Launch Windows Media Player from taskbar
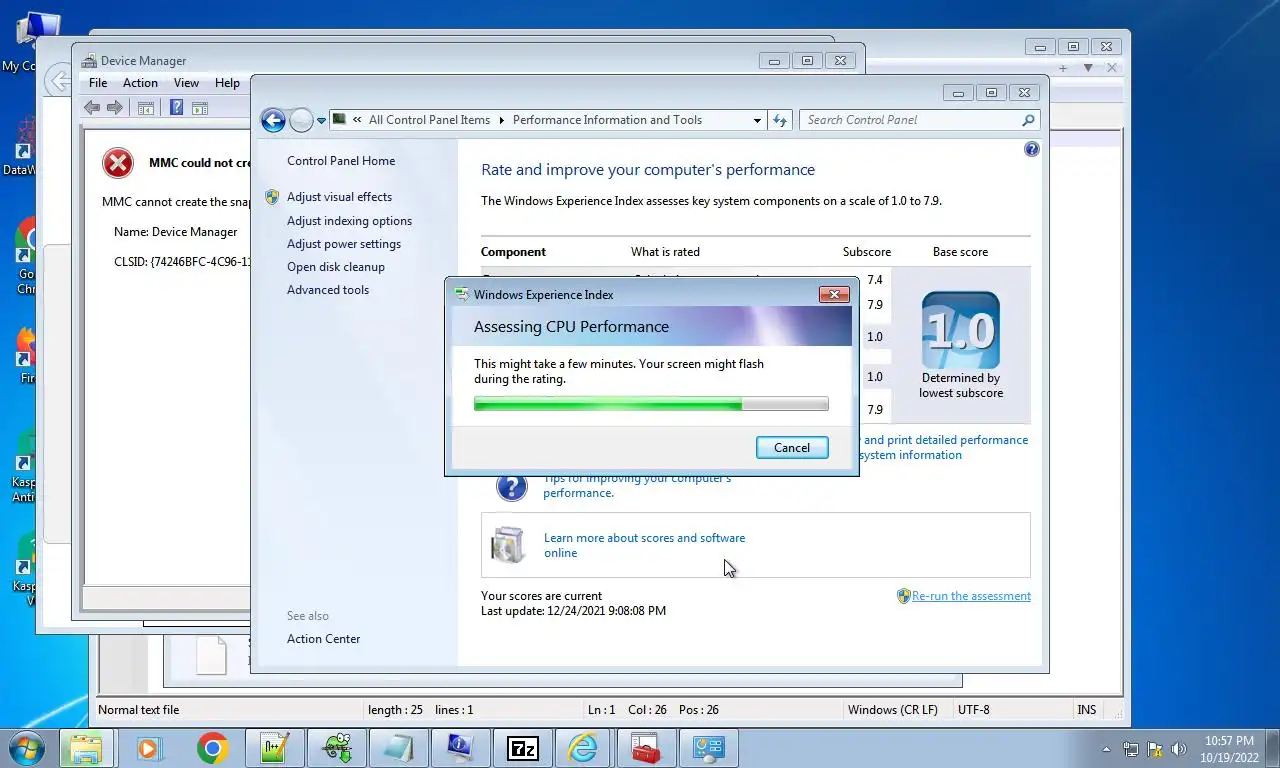The width and height of the screenshot is (1280, 768). pos(149,748)
